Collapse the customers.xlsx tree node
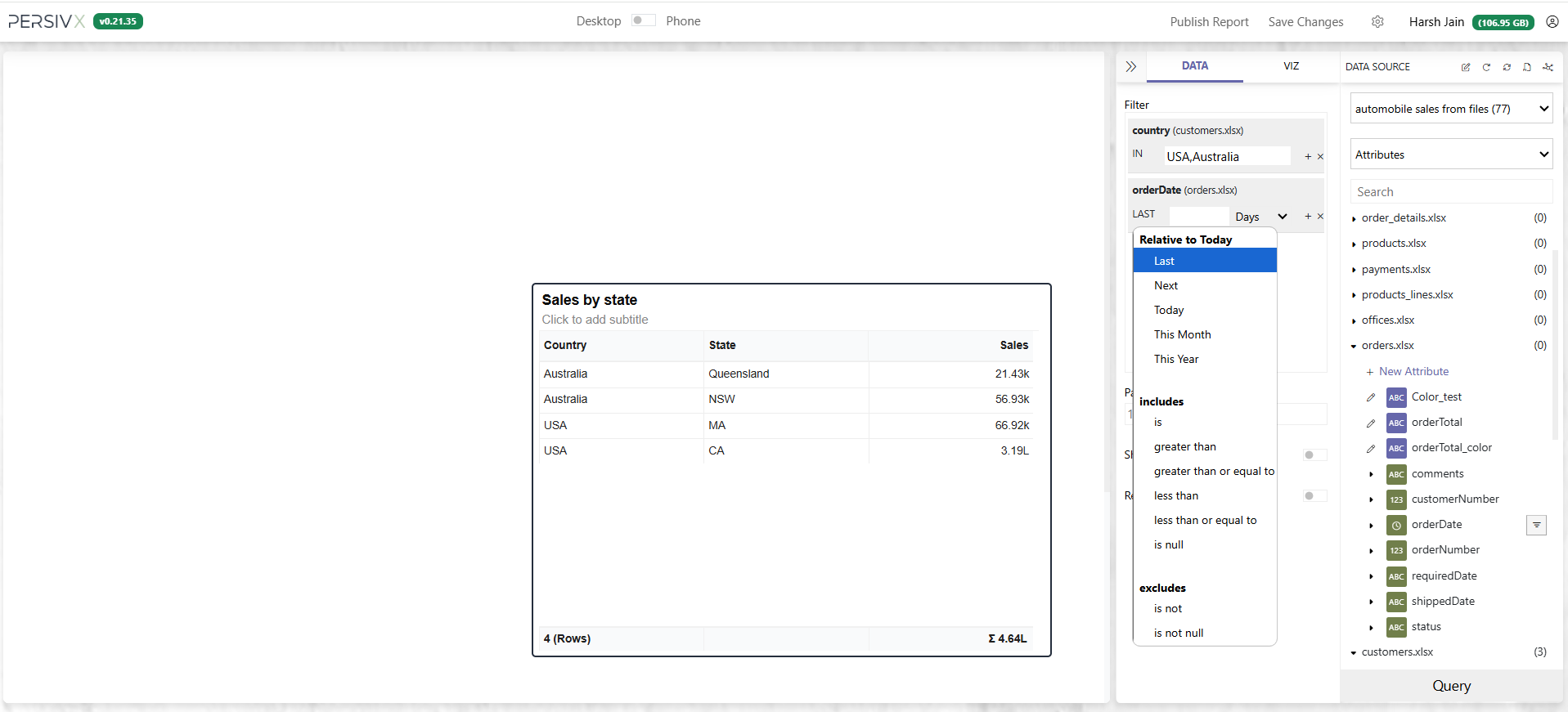Image resolution: width=1568 pixels, height=712 pixels. 1354,652
